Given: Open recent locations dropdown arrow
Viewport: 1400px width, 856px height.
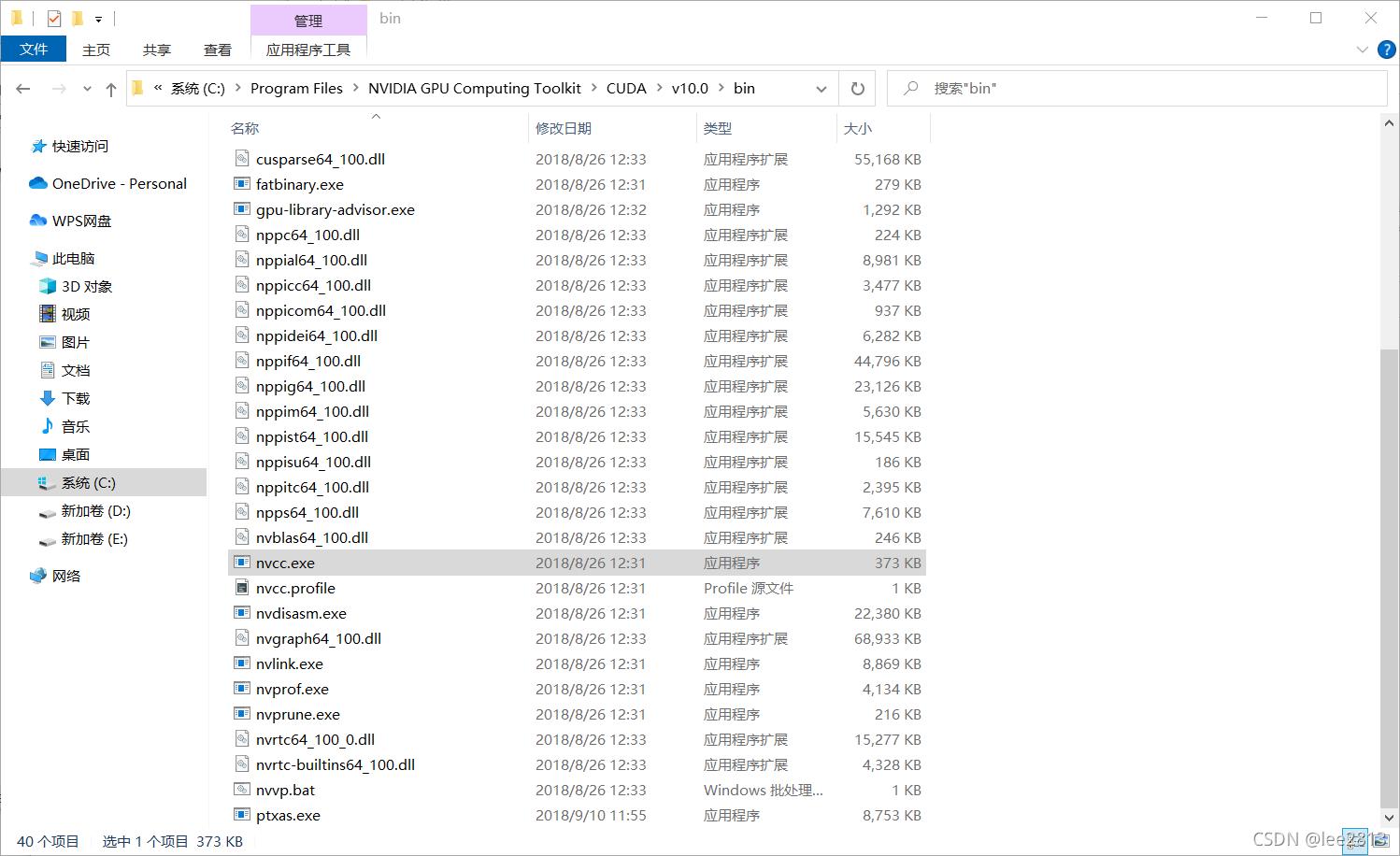Looking at the screenshot, I should (x=87, y=89).
